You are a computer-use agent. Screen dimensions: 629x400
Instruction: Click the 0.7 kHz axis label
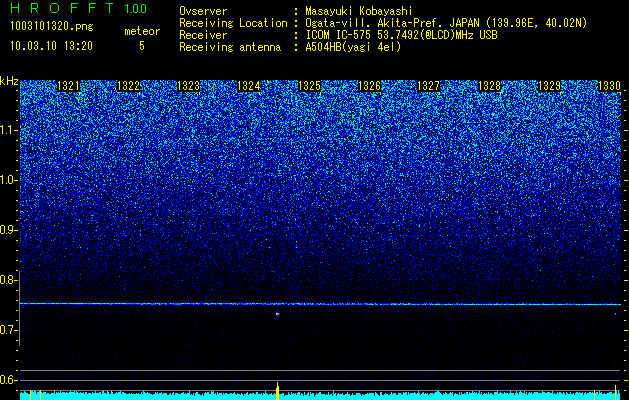point(7,330)
